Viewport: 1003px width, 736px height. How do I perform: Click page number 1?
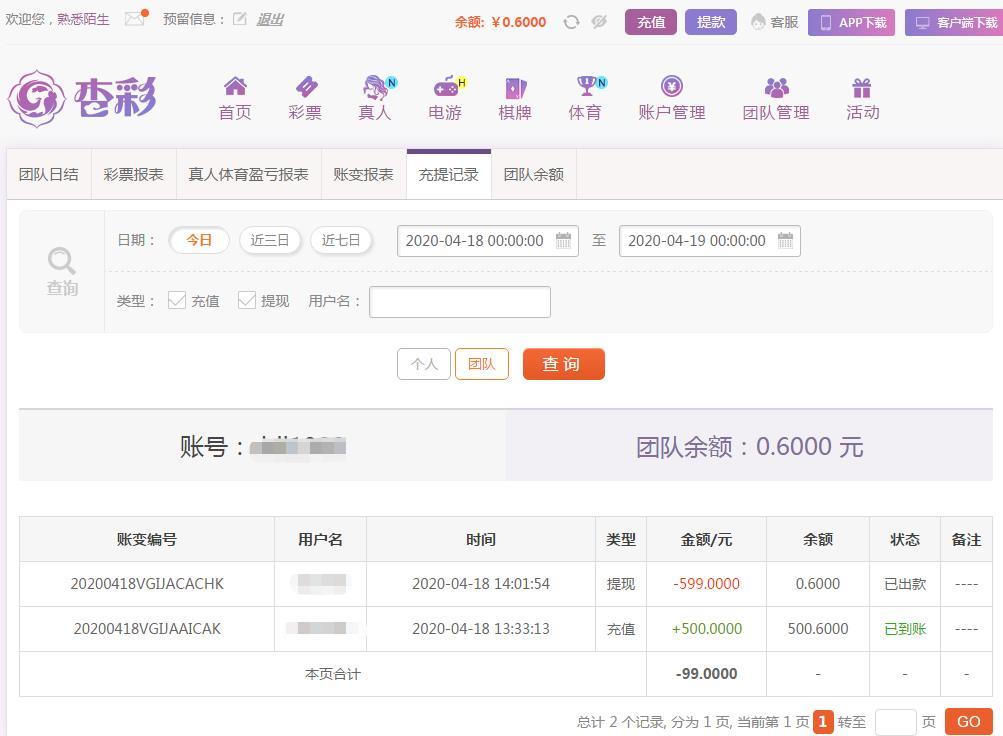pos(823,722)
